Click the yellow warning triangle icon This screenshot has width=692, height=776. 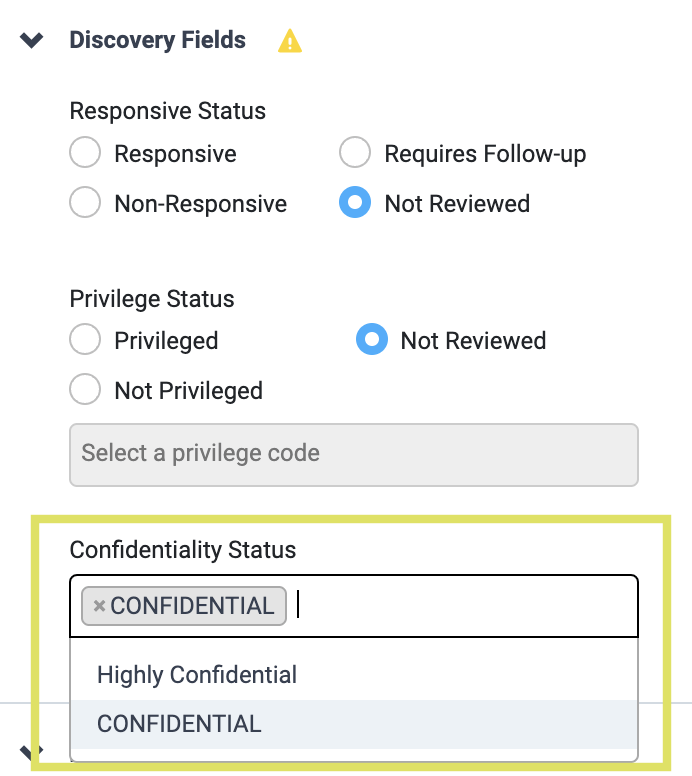[290, 41]
